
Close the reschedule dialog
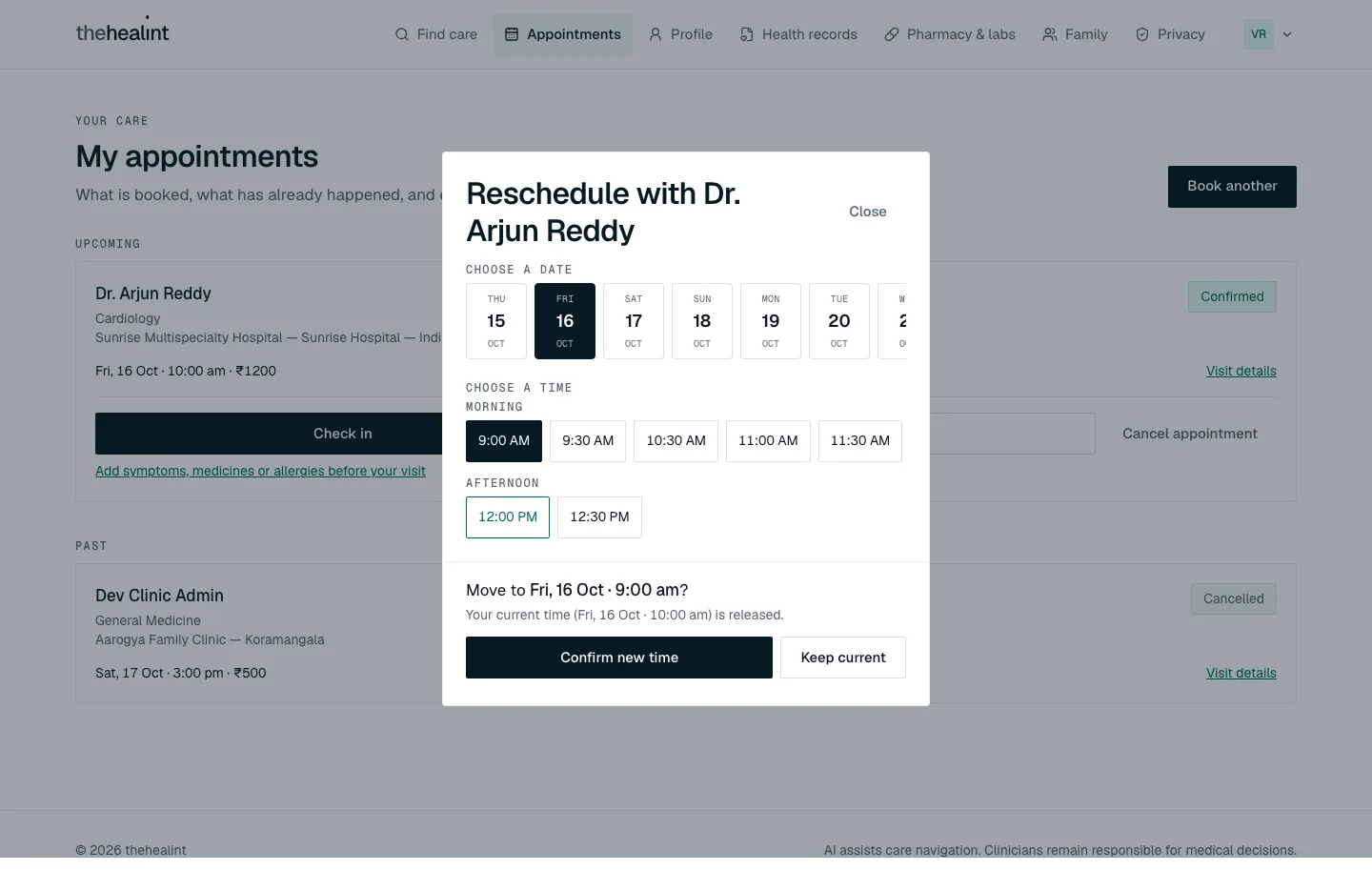tap(868, 212)
